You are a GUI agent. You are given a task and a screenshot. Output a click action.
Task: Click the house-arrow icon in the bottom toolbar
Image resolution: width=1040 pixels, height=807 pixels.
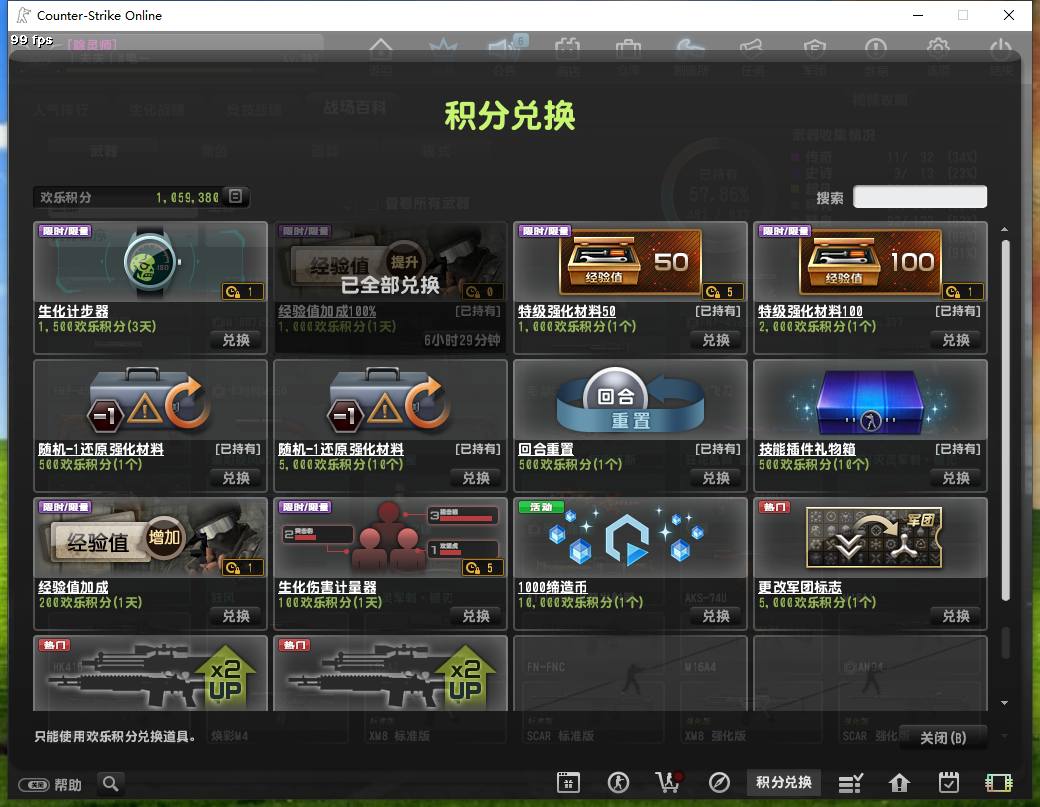tap(899, 783)
